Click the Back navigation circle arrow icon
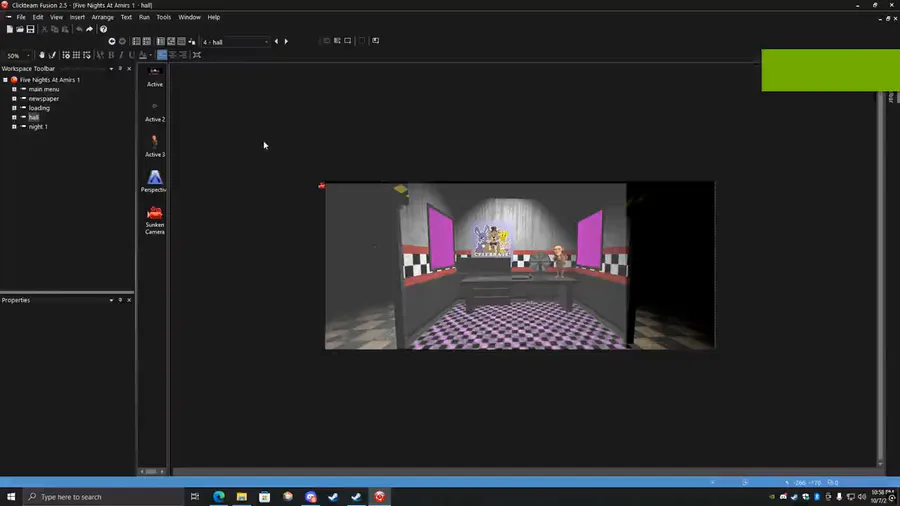Image resolution: width=900 pixels, height=506 pixels. 112,41
